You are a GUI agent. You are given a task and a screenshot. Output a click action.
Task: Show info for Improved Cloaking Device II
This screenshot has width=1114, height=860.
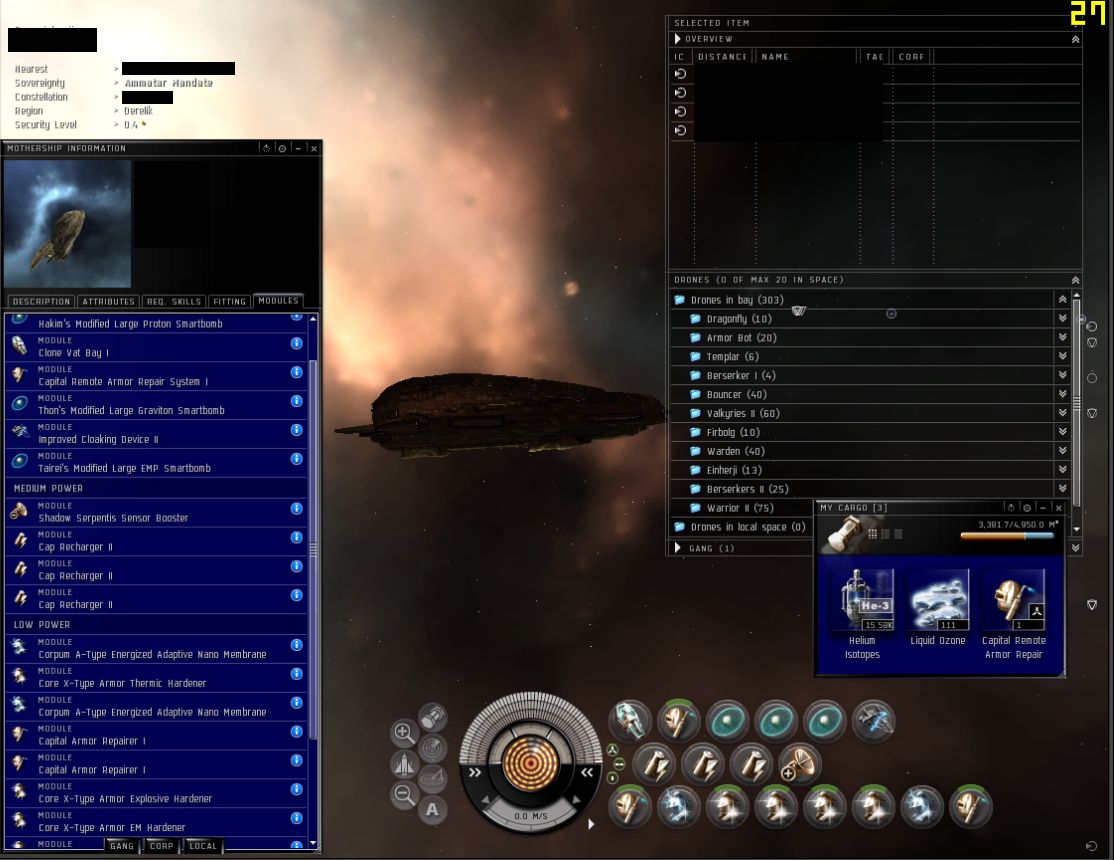pyautogui.click(x=297, y=430)
